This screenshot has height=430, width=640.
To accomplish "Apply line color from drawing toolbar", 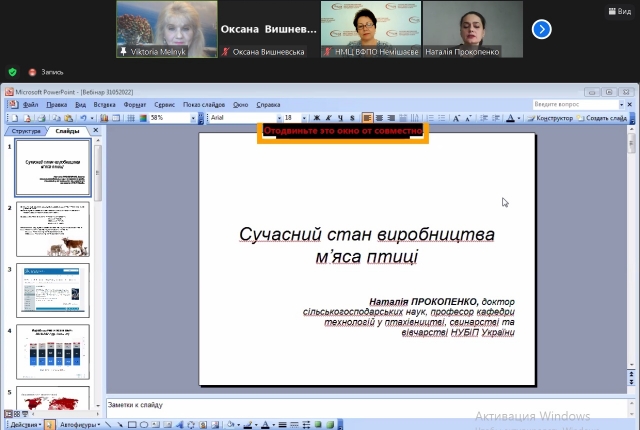I will 248,425.
